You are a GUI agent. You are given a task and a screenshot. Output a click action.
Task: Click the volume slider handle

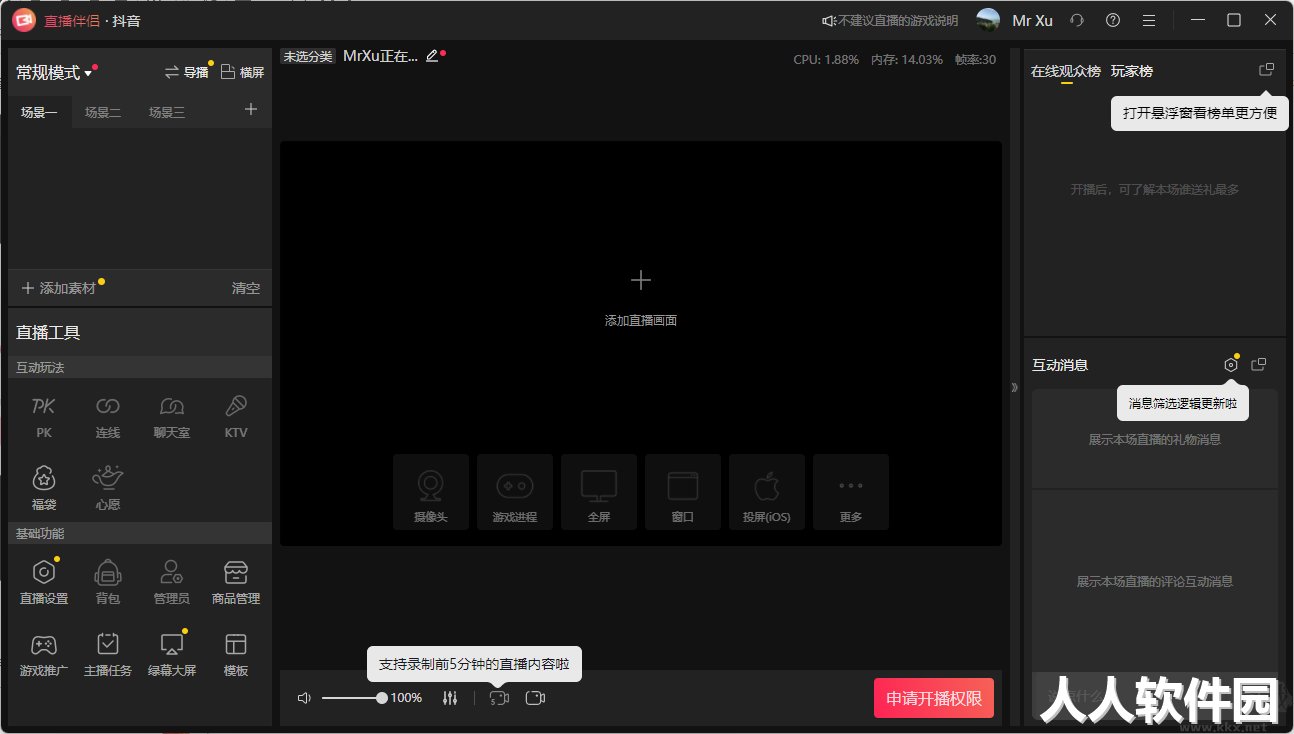(382, 698)
